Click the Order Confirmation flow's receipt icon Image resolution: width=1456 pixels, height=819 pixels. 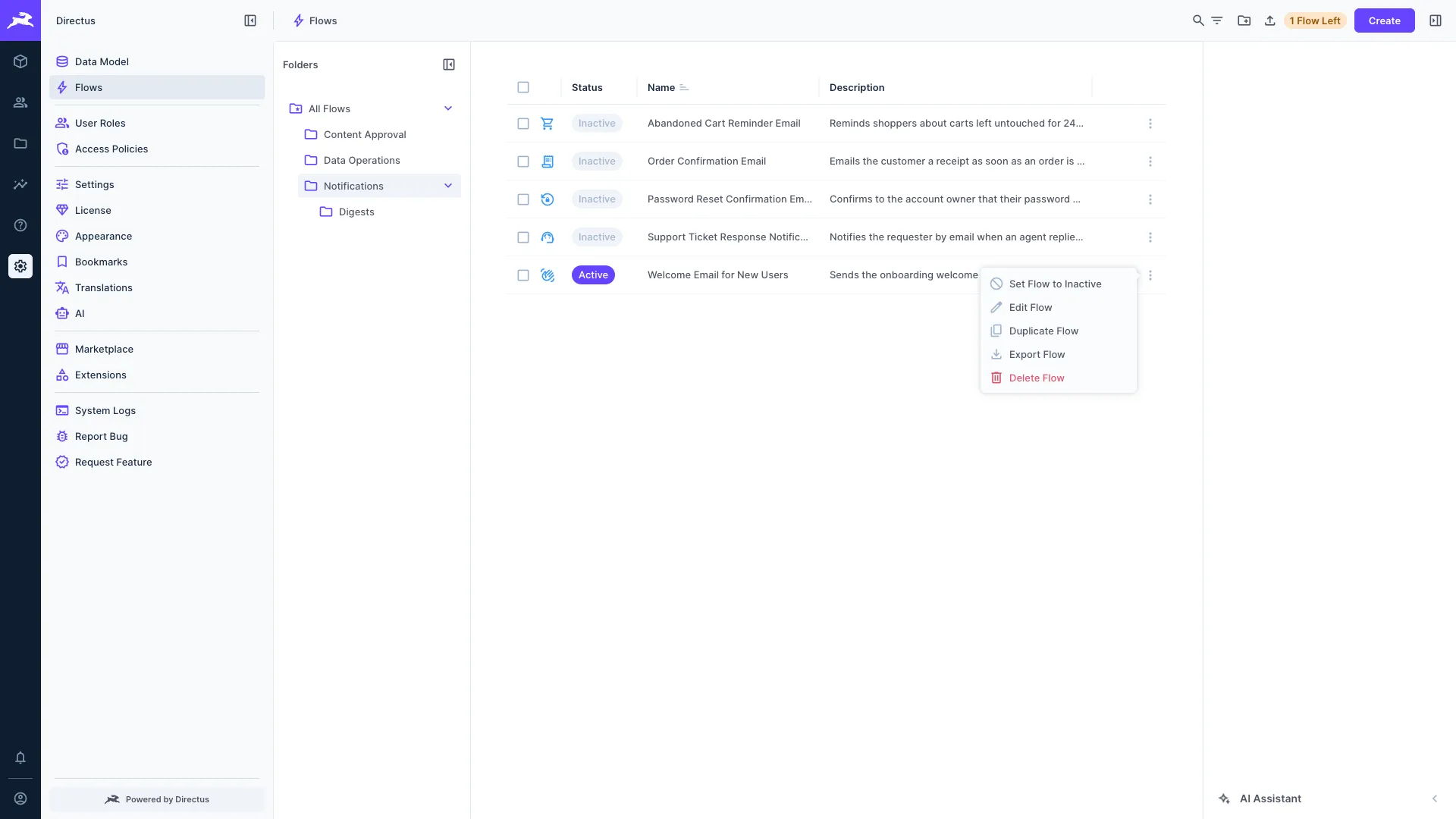tap(548, 162)
